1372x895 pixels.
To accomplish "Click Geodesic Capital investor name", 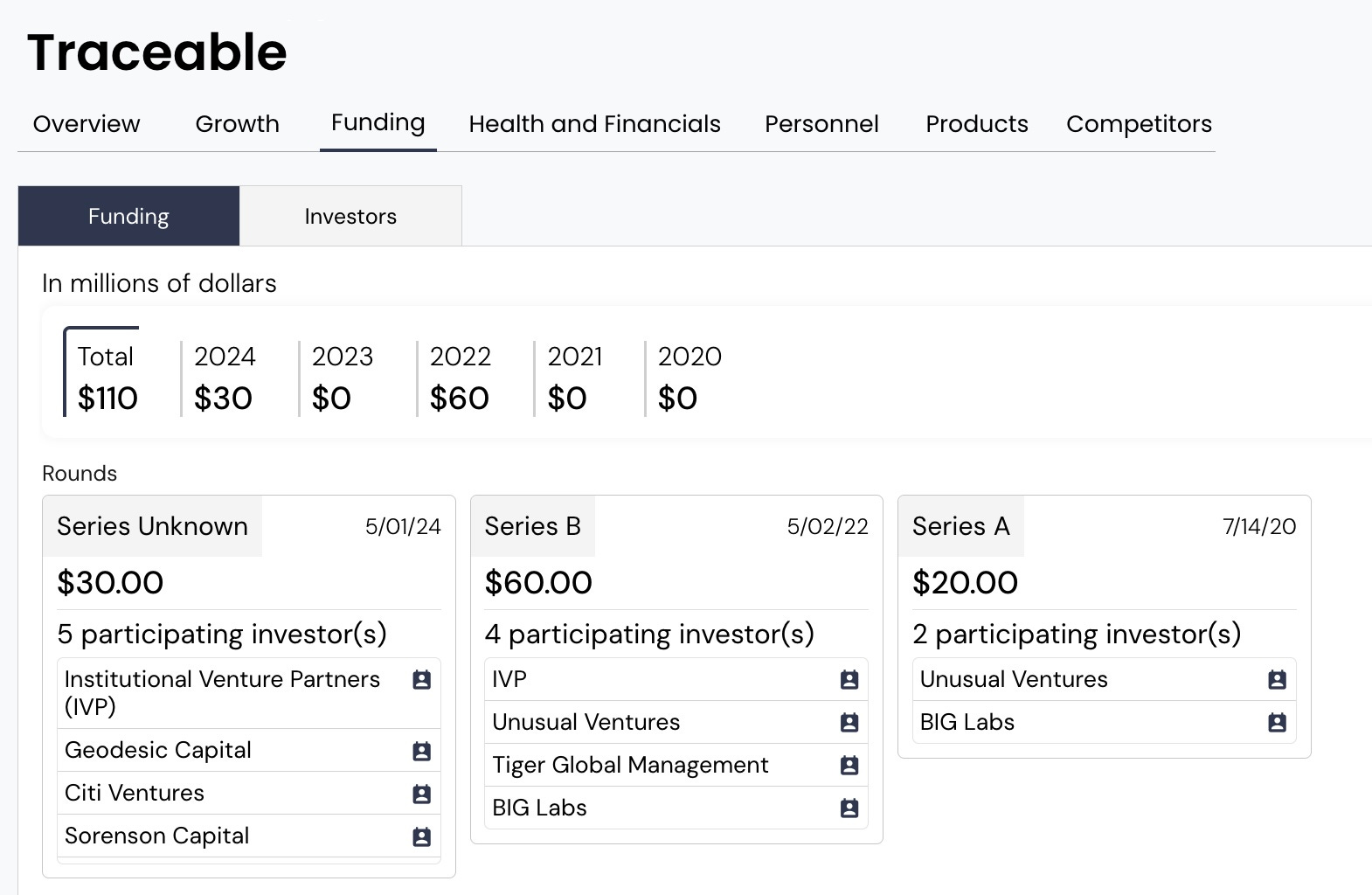I will (x=158, y=750).
